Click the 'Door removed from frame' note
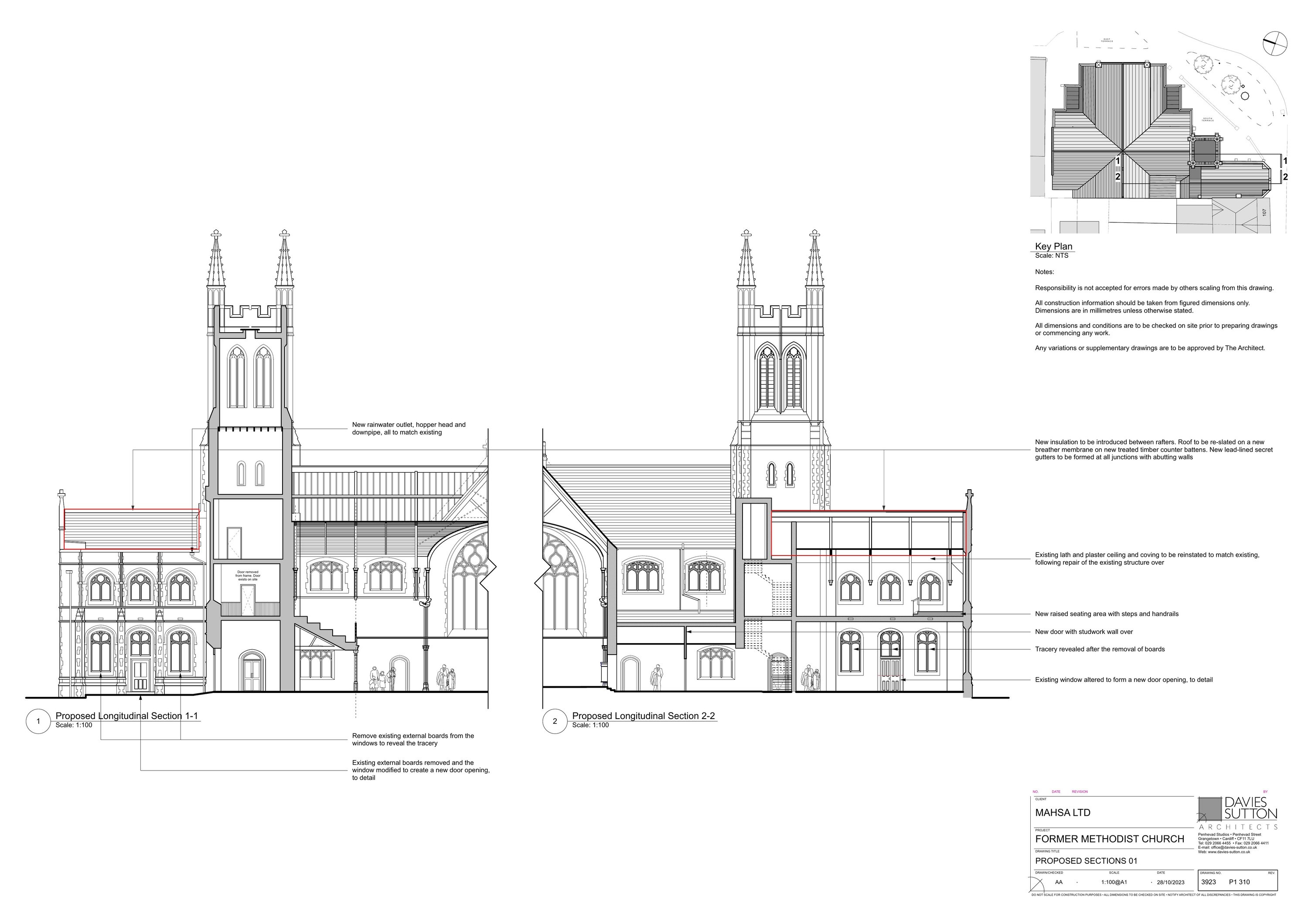This screenshot has height=924, width=1308. pos(248,575)
